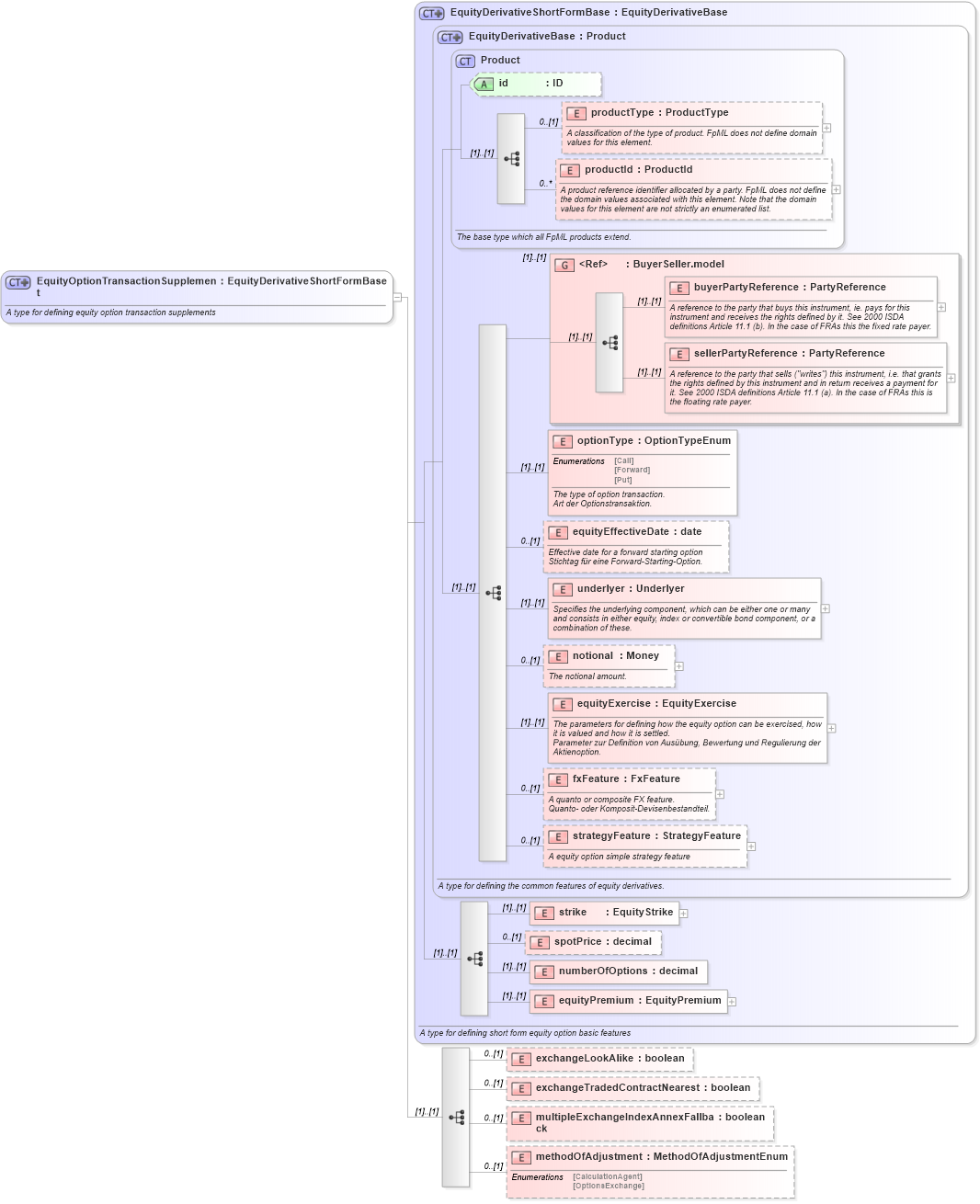The width and height of the screenshot is (980, 1204).
Task: Click the E icon of notional element
Action: tap(558, 657)
